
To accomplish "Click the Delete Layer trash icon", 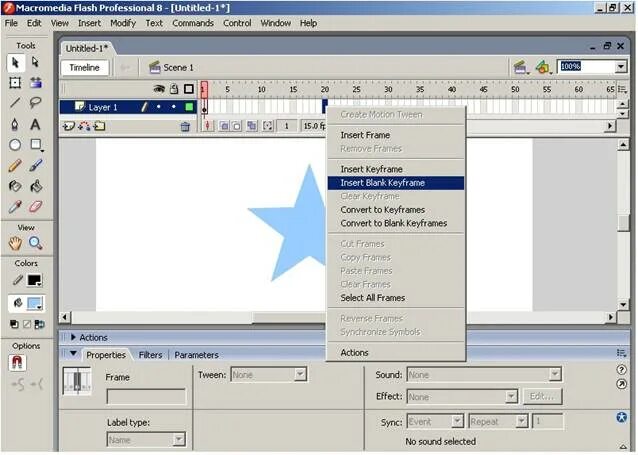I will point(185,127).
